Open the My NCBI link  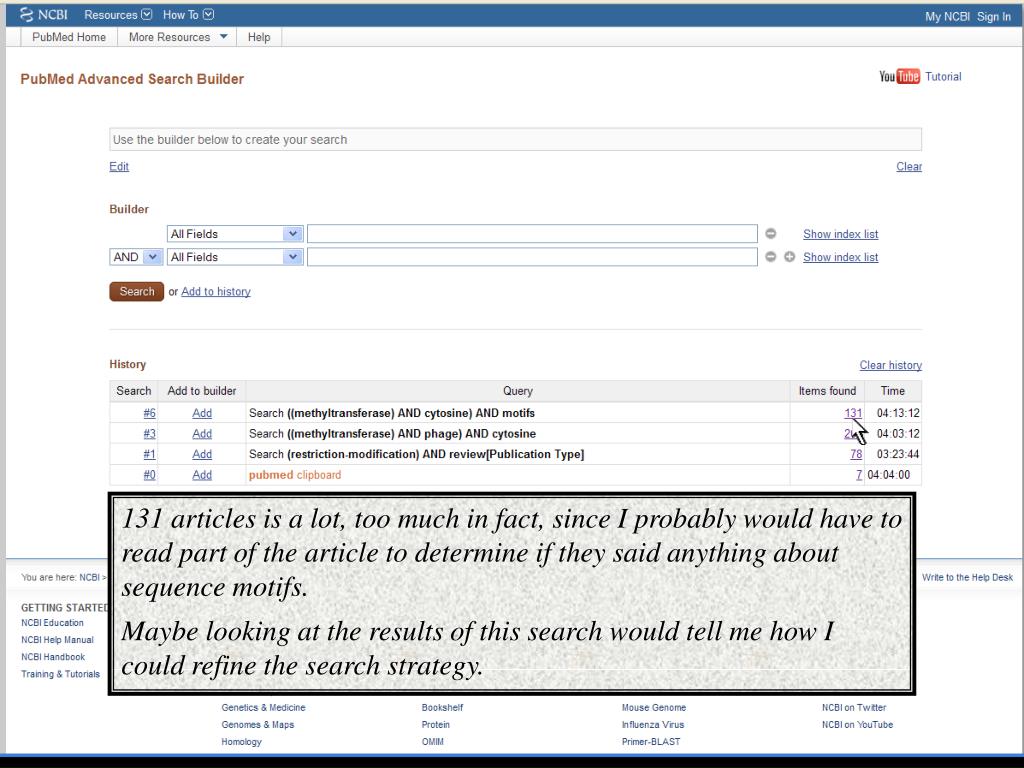click(947, 16)
